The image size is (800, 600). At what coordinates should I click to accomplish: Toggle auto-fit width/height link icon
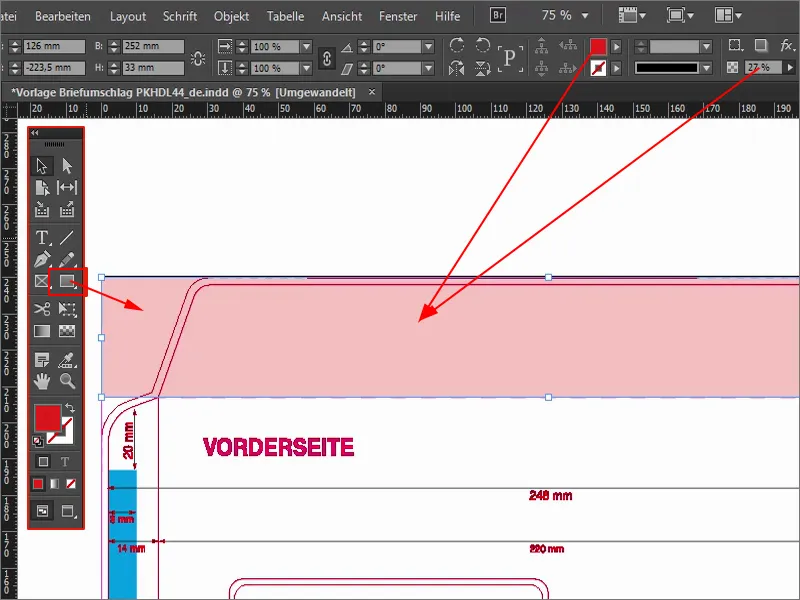(198, 58)
